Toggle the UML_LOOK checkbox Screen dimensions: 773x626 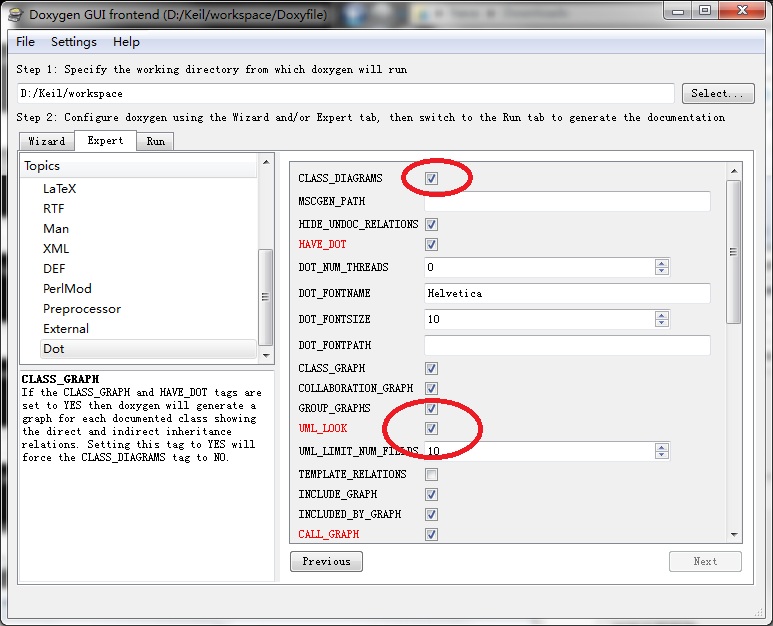tap(431, 428)
